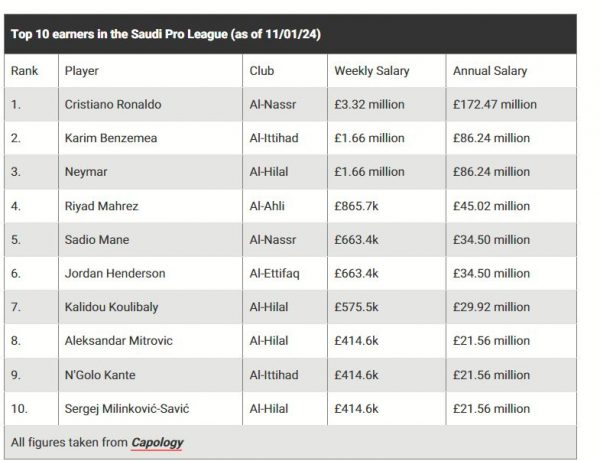Open the Capology source link
600x461 pixels.
click(157, 442)
